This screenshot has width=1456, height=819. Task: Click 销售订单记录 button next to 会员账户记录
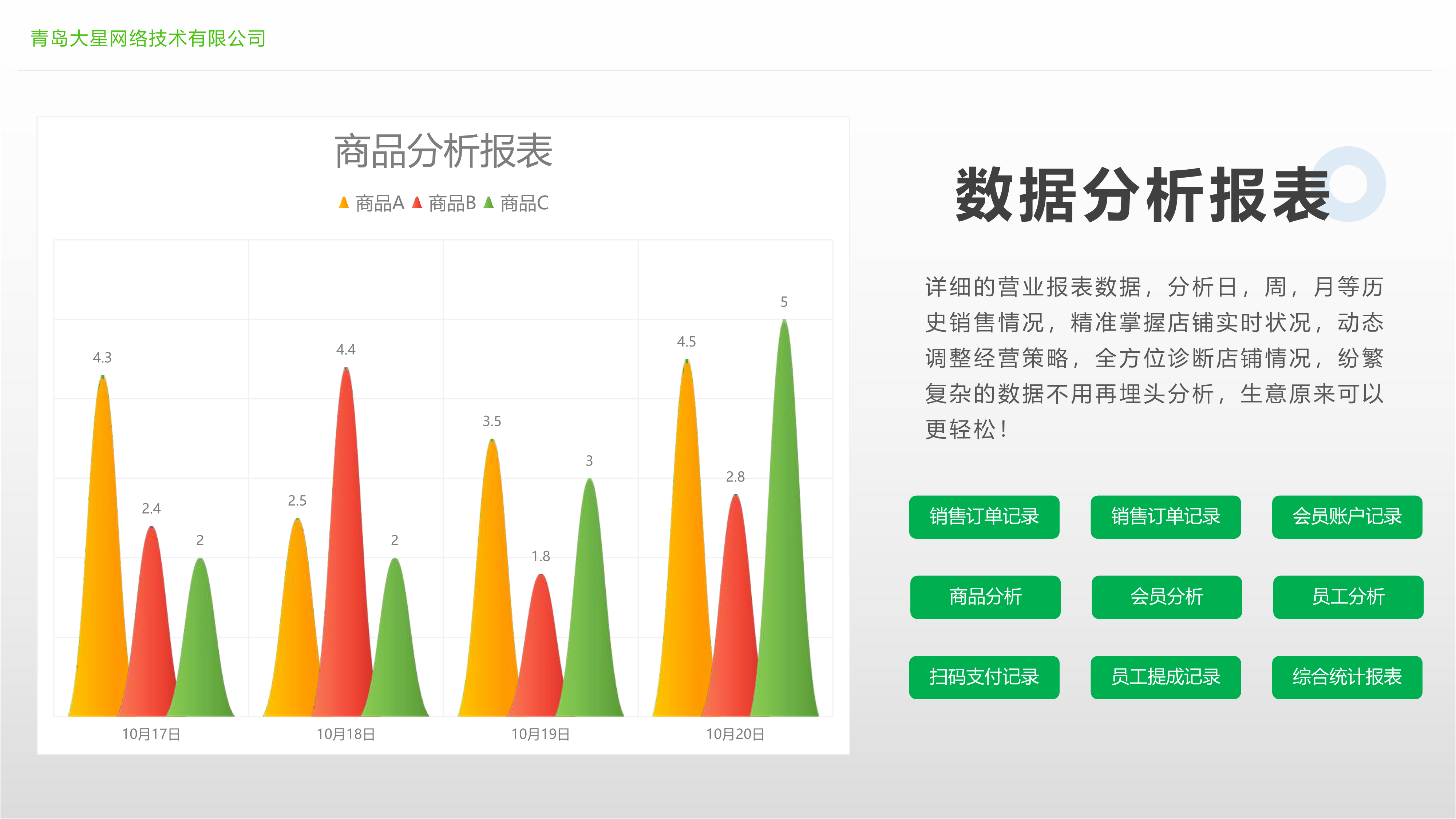pos(1166,517)
